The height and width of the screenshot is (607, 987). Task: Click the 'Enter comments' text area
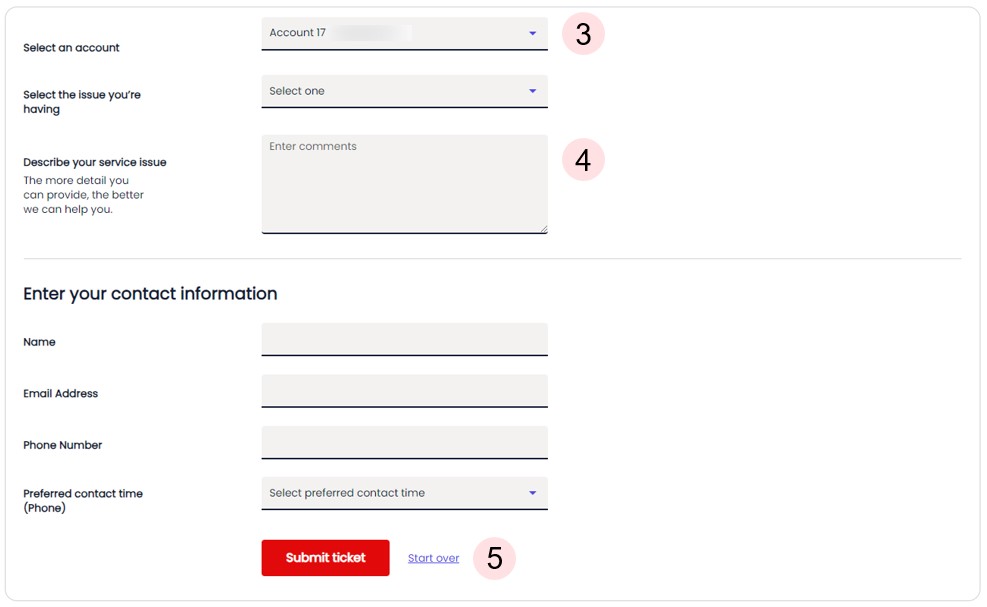click(404, 183)
